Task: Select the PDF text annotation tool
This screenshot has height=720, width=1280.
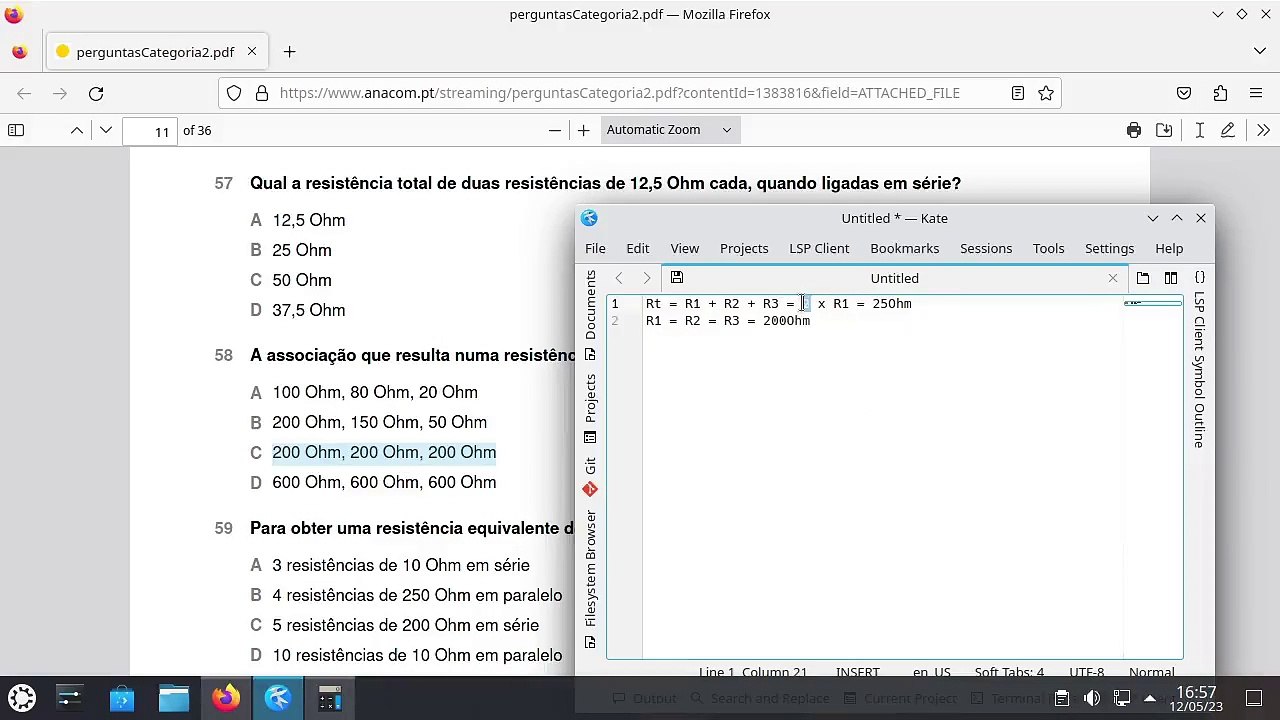Action: 1200,130
